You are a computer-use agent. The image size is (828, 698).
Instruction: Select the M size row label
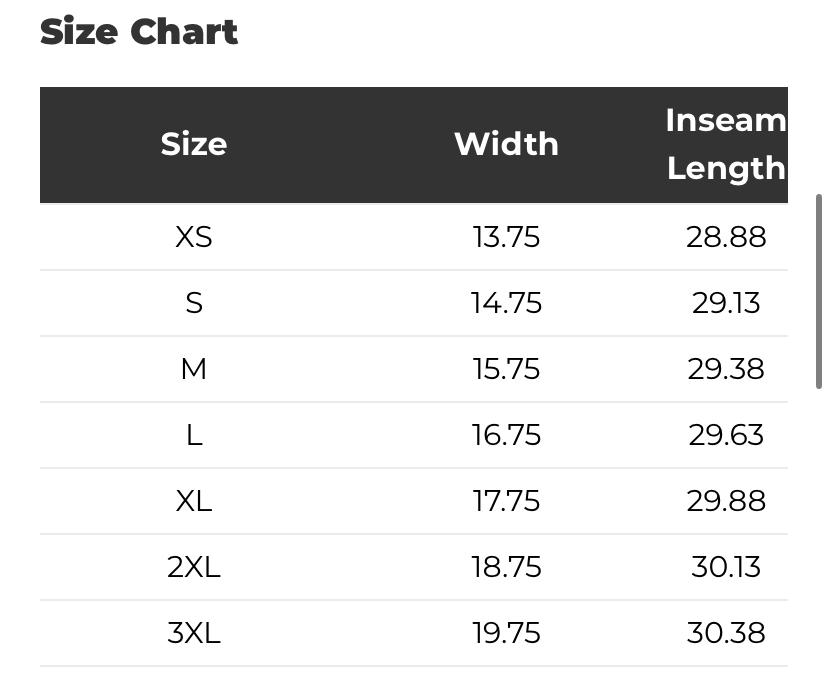coord(194,369)
